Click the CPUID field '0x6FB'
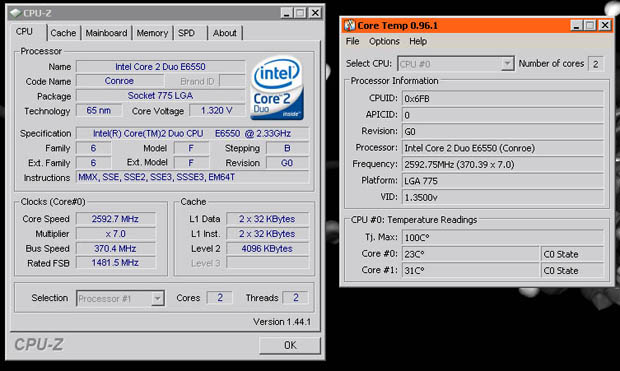Image resolution: width=620 pixels, height=371 pixels. pyautogui.click(x=503, y=98)
